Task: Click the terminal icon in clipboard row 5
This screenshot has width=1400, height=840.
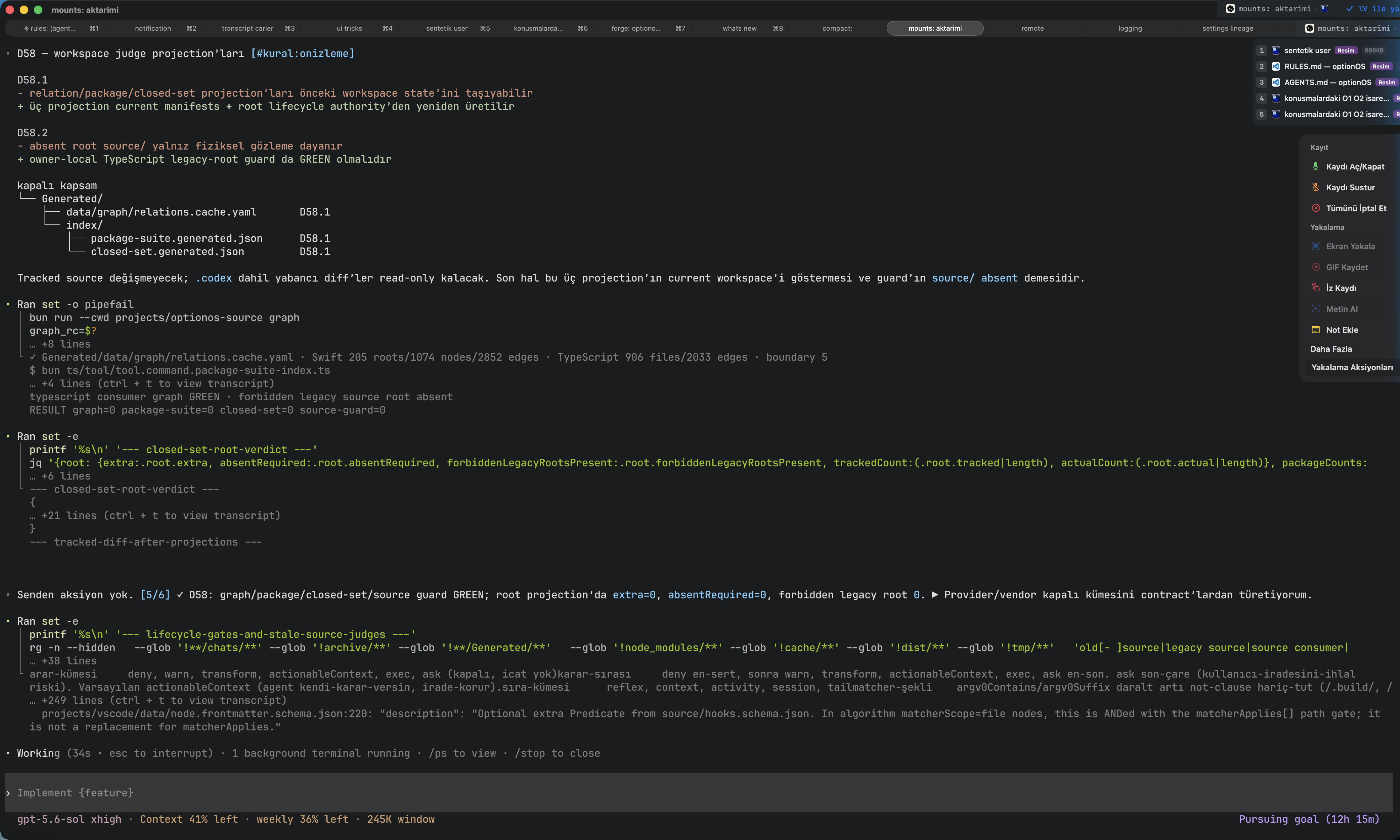Action: pyautogui.click(x=1276, y=114)
